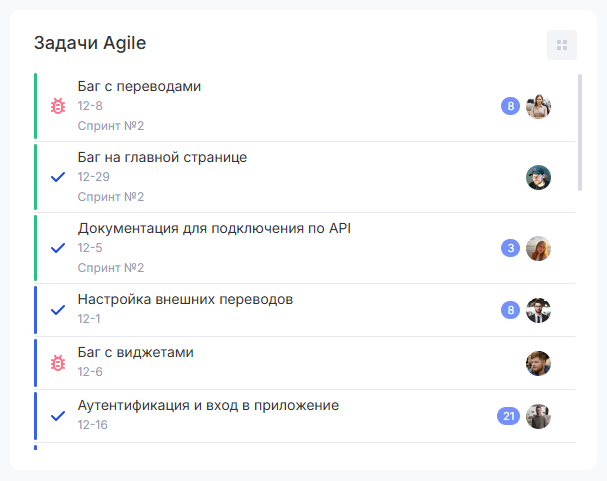Click the grid view icon in the header
The image size is (607, 481).
point(562,45)
